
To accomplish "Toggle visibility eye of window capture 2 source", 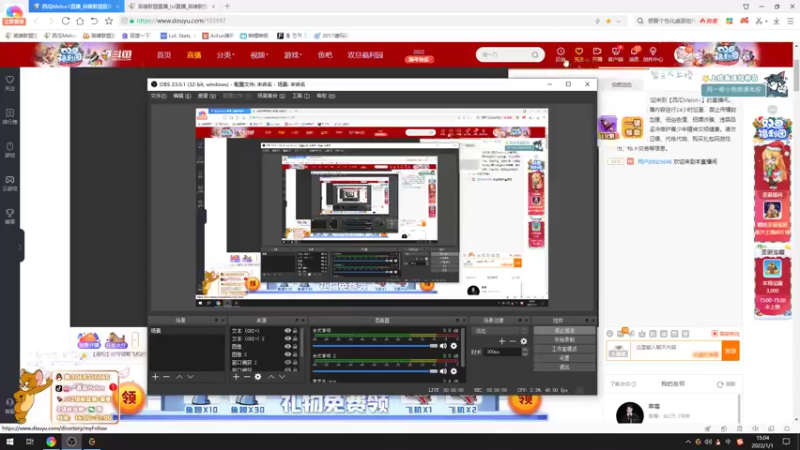I will coord(287,362).
